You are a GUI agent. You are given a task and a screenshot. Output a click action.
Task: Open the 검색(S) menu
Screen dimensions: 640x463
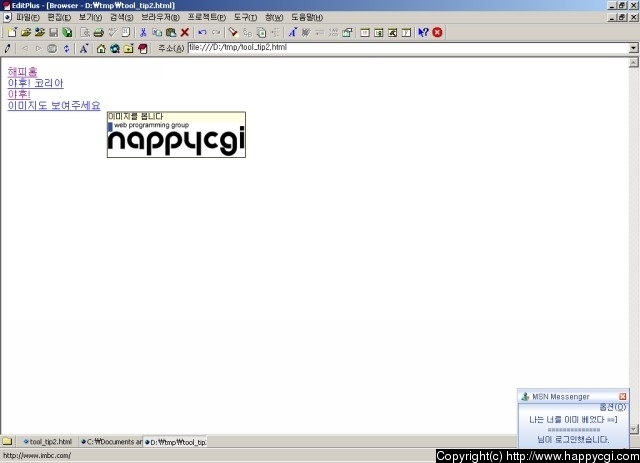[122, 18]
